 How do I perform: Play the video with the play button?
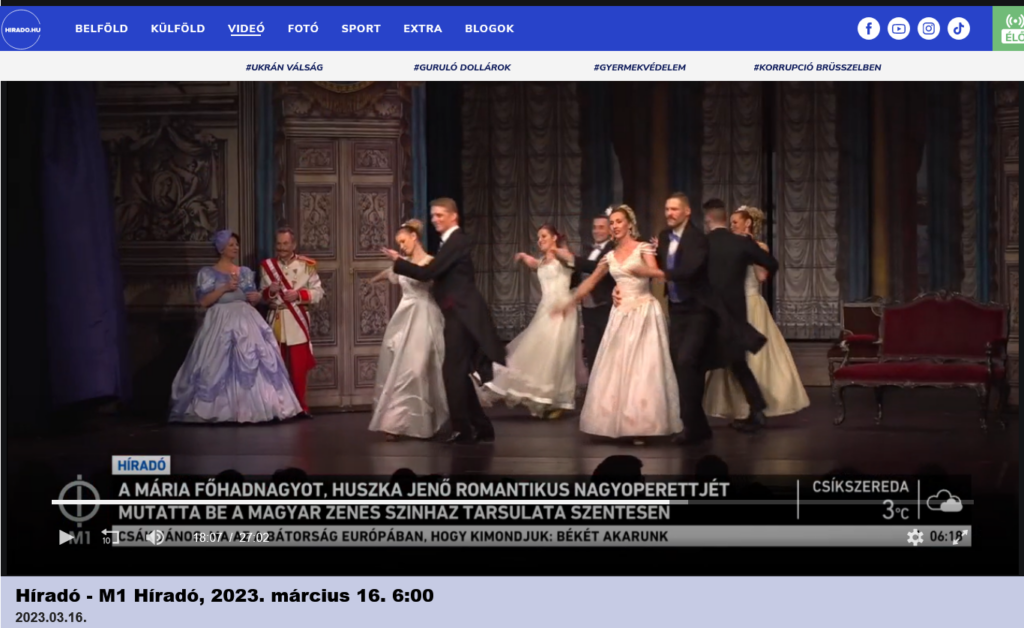(66, 537)
